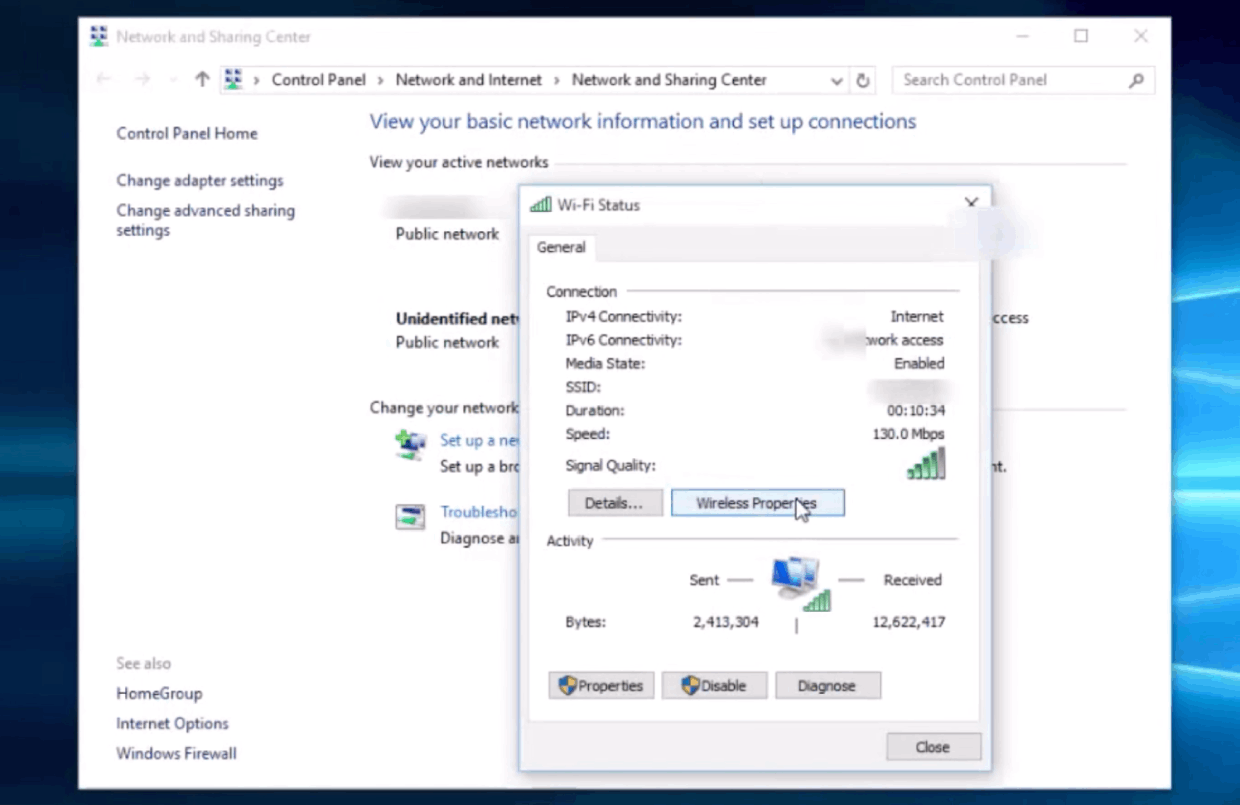Screen dimensions: 1240x805
Task: Click the Properties button
Action: 601,686
